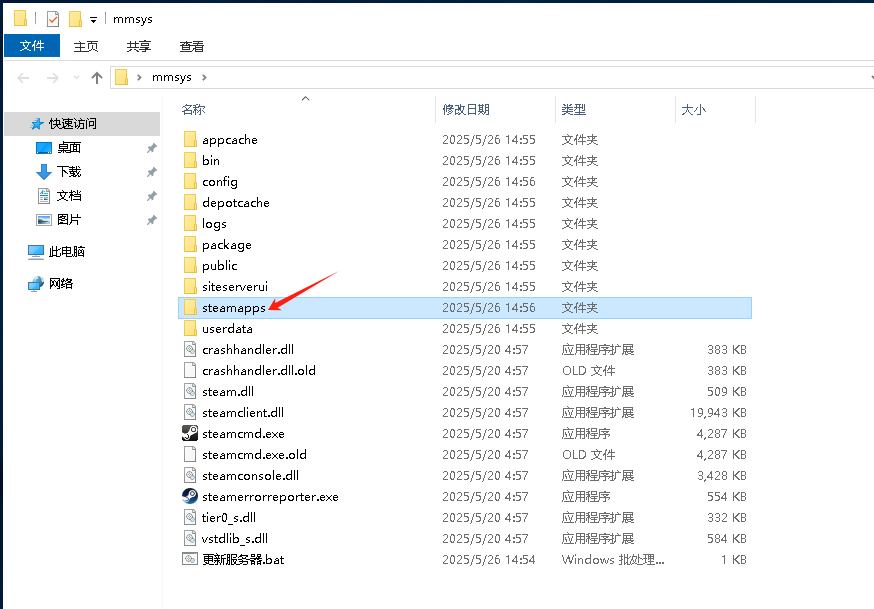874x609 pixels.
Task: Click the pin icon next to 文档
Action: tap(152, 196)
